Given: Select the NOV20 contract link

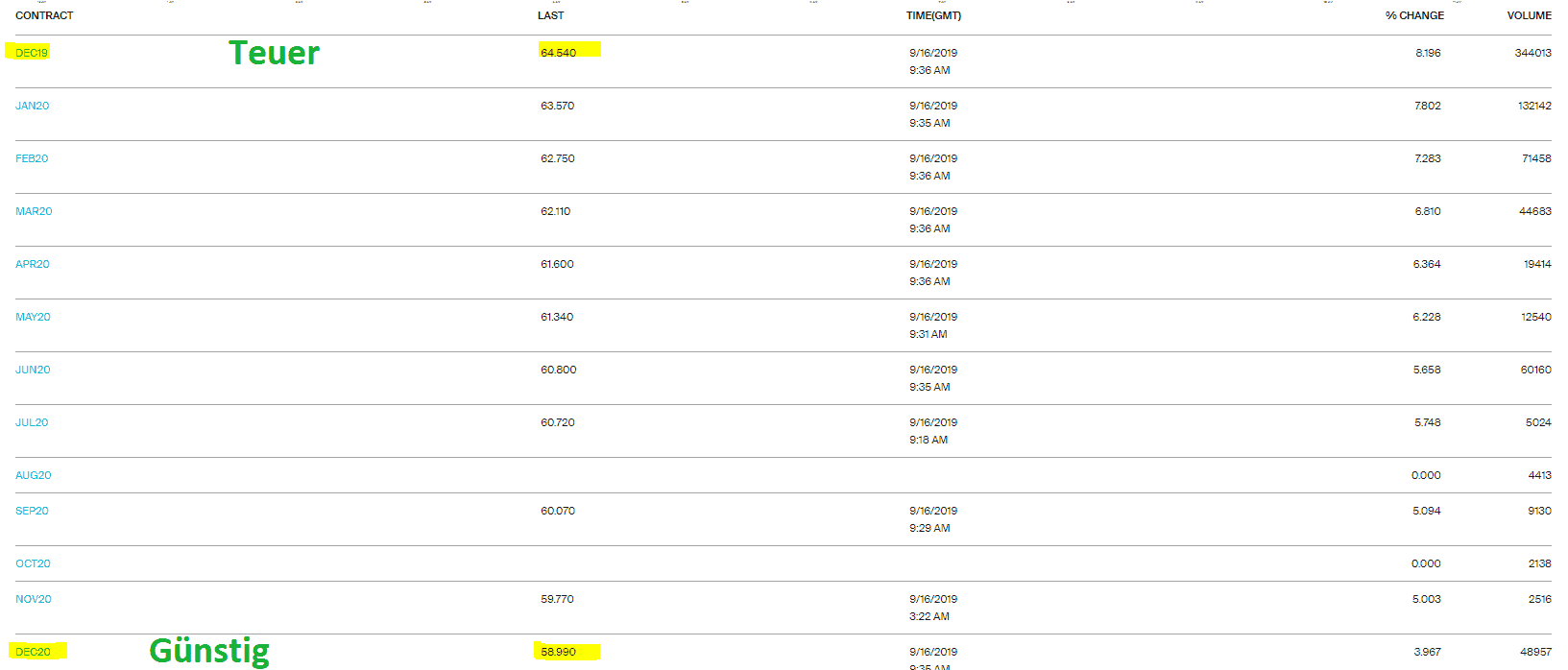Looking at the screenshot, I should point(34,599).
